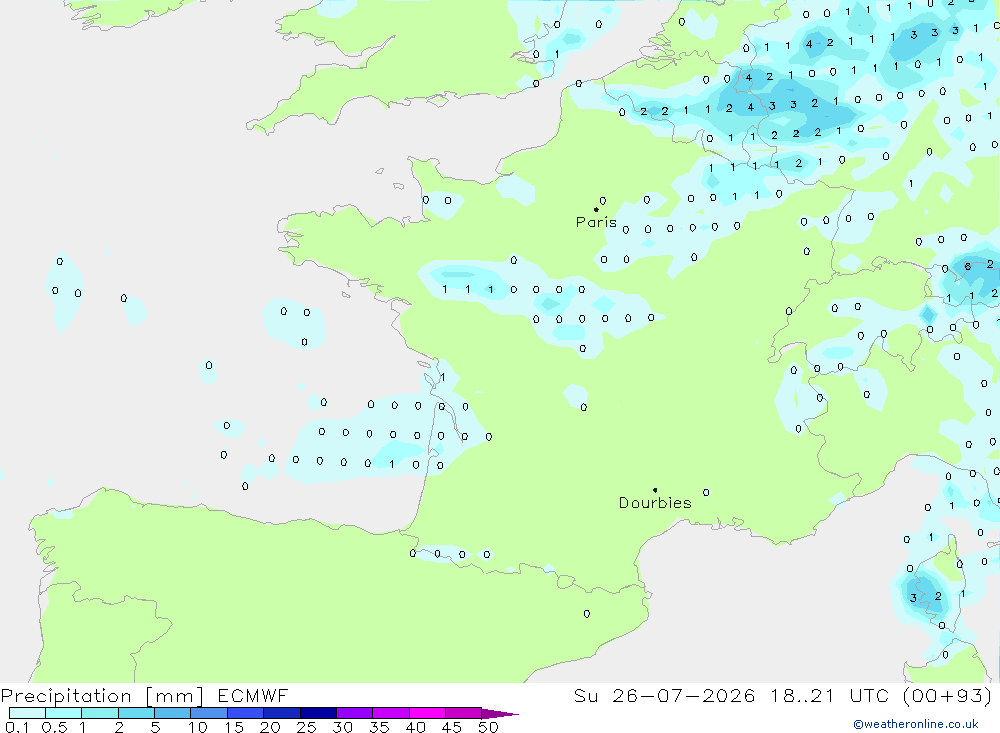Viewport: 1000px width, 733px height.
Task: Click the 0.1 legend scale label
Action: [17, 727]
